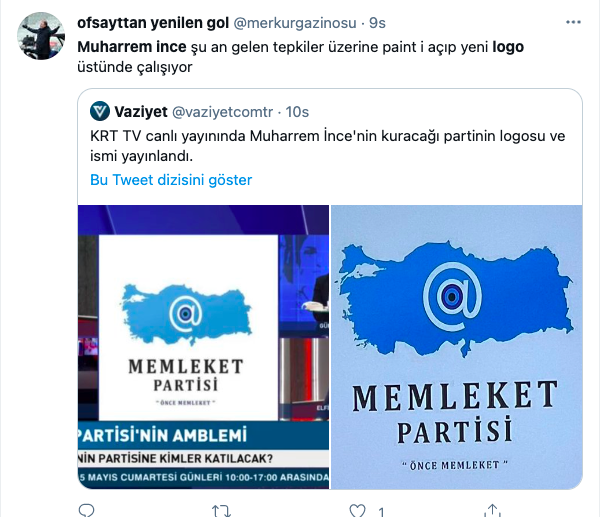Screen dimensions: 606x517
Task: Click bold word 'logo' in tweet
Action: 508,47
